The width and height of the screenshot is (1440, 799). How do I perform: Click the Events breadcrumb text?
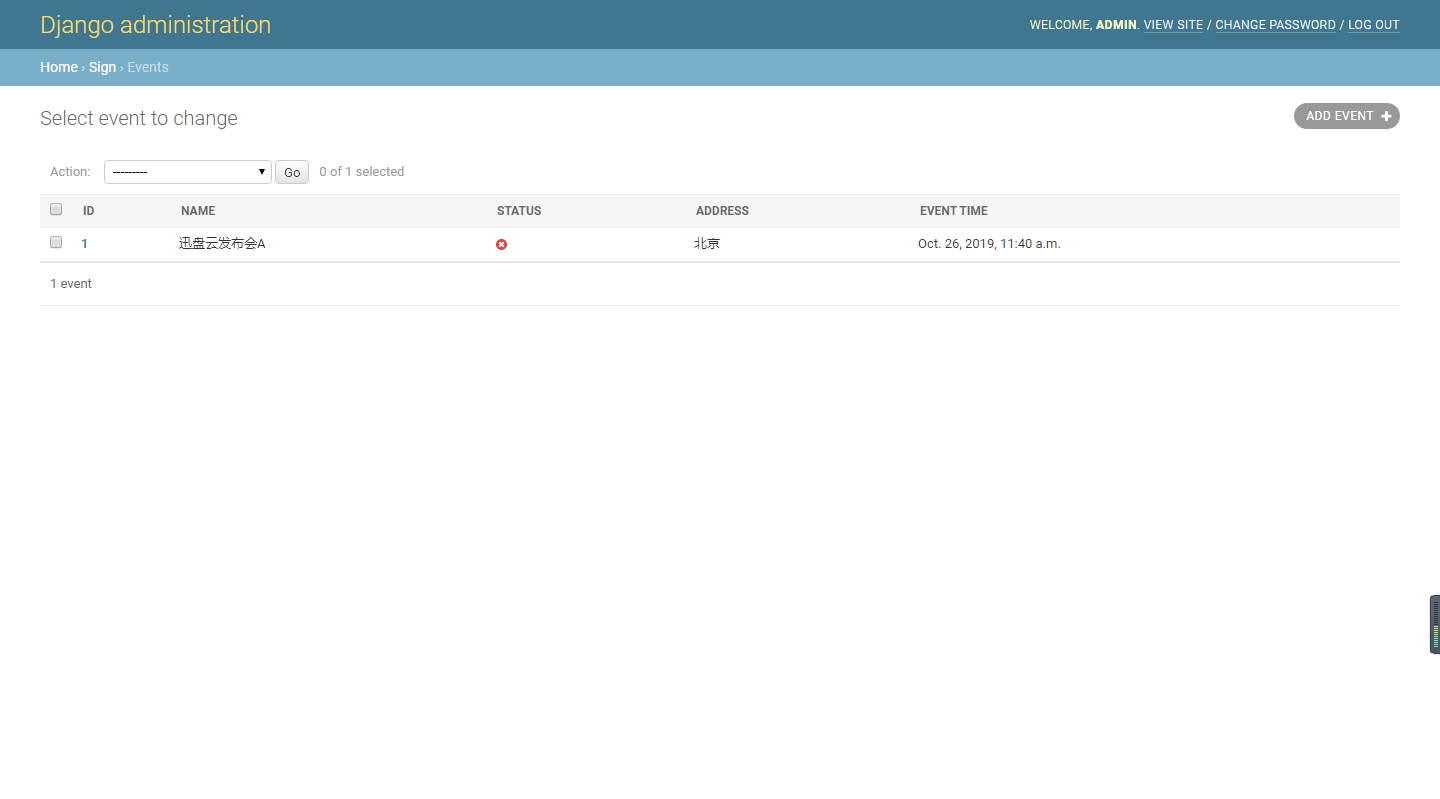pos(148,67)
